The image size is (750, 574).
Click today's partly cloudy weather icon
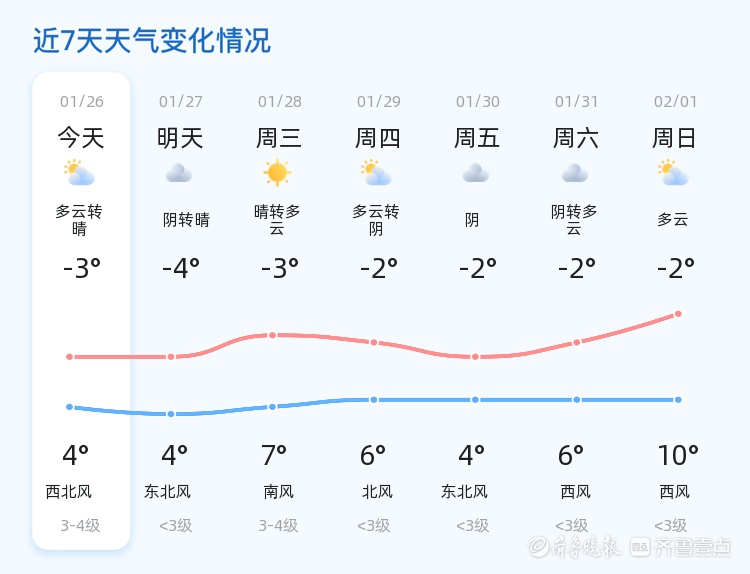79,174
